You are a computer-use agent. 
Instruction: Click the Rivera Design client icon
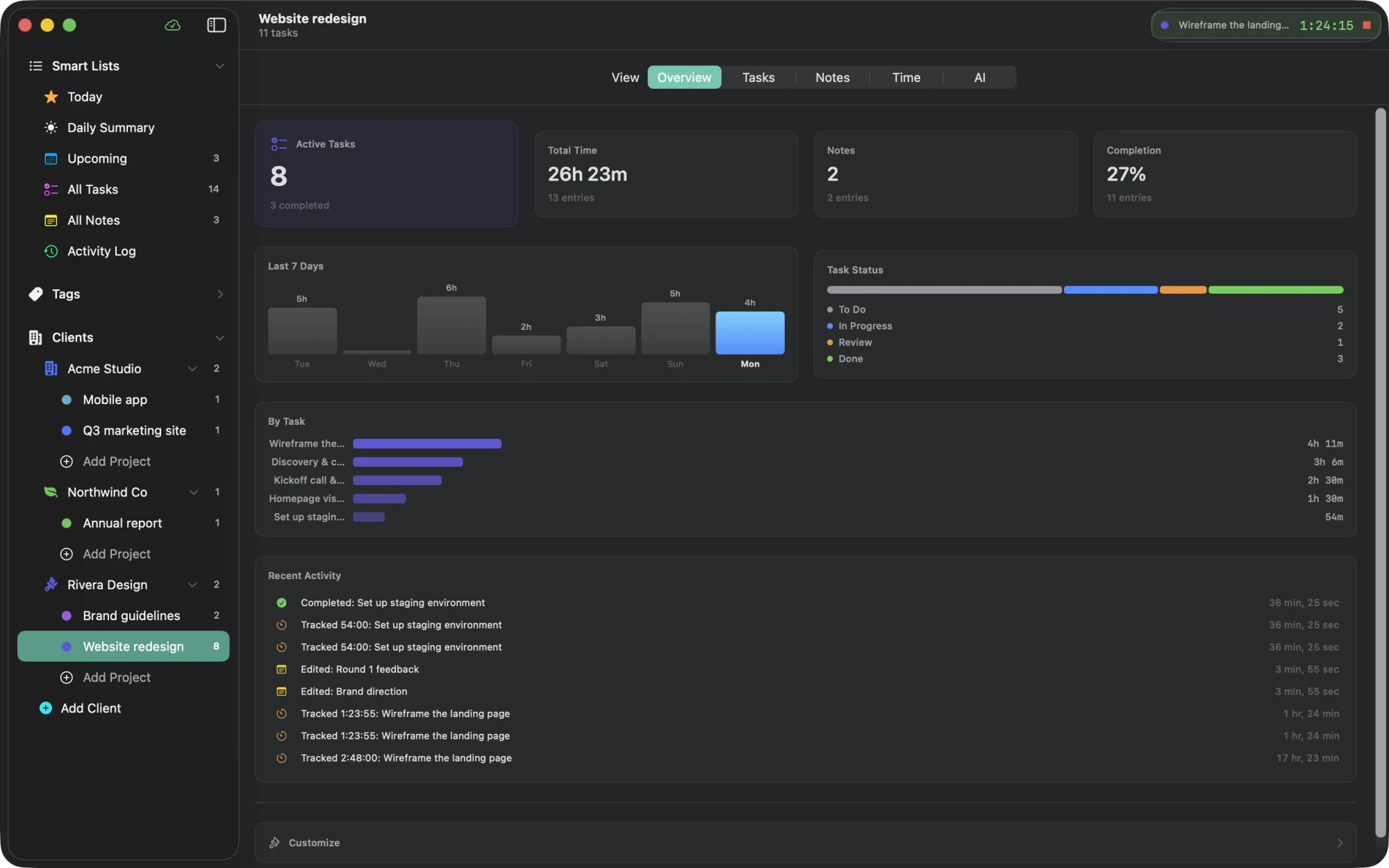point(51,585)
